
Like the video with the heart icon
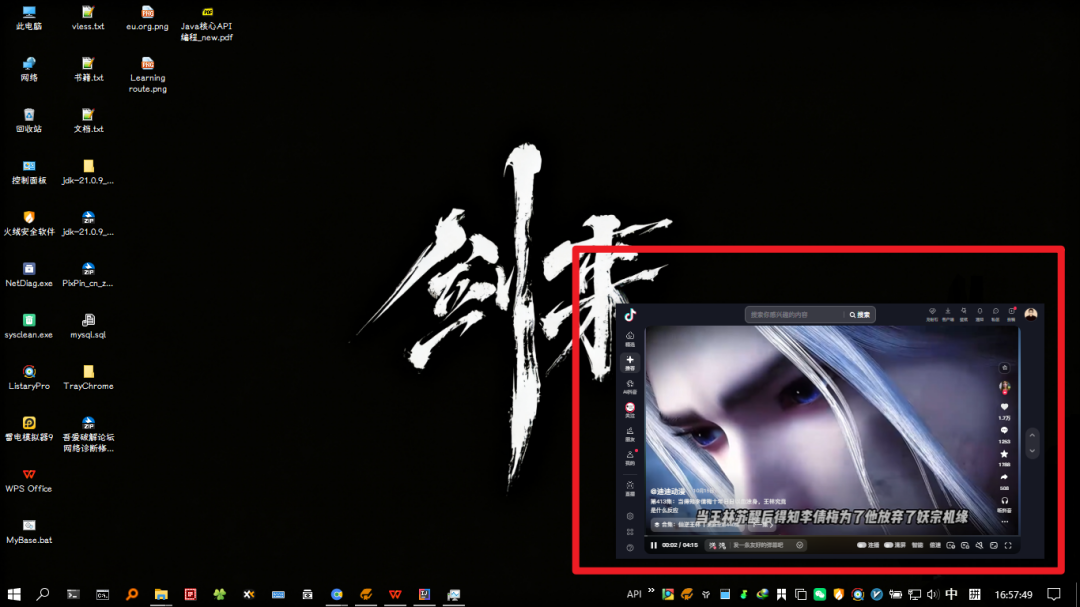point(1004,408)
